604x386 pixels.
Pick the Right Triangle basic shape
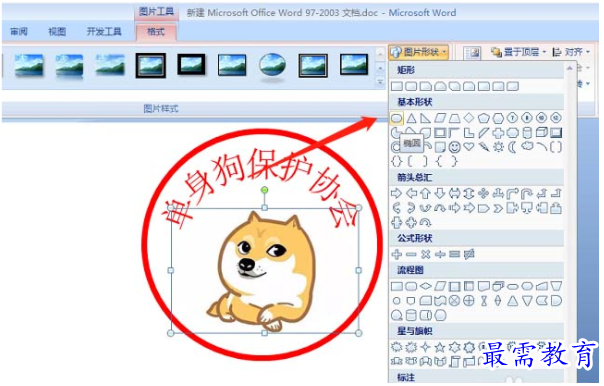pos(426,118)
